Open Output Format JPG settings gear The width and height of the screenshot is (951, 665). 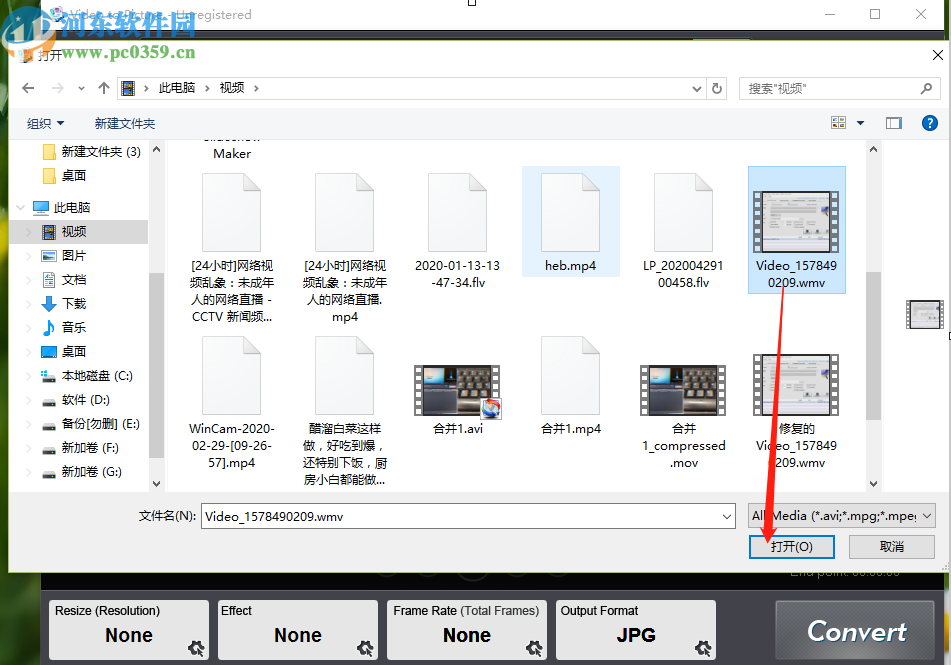pos(703,648)
